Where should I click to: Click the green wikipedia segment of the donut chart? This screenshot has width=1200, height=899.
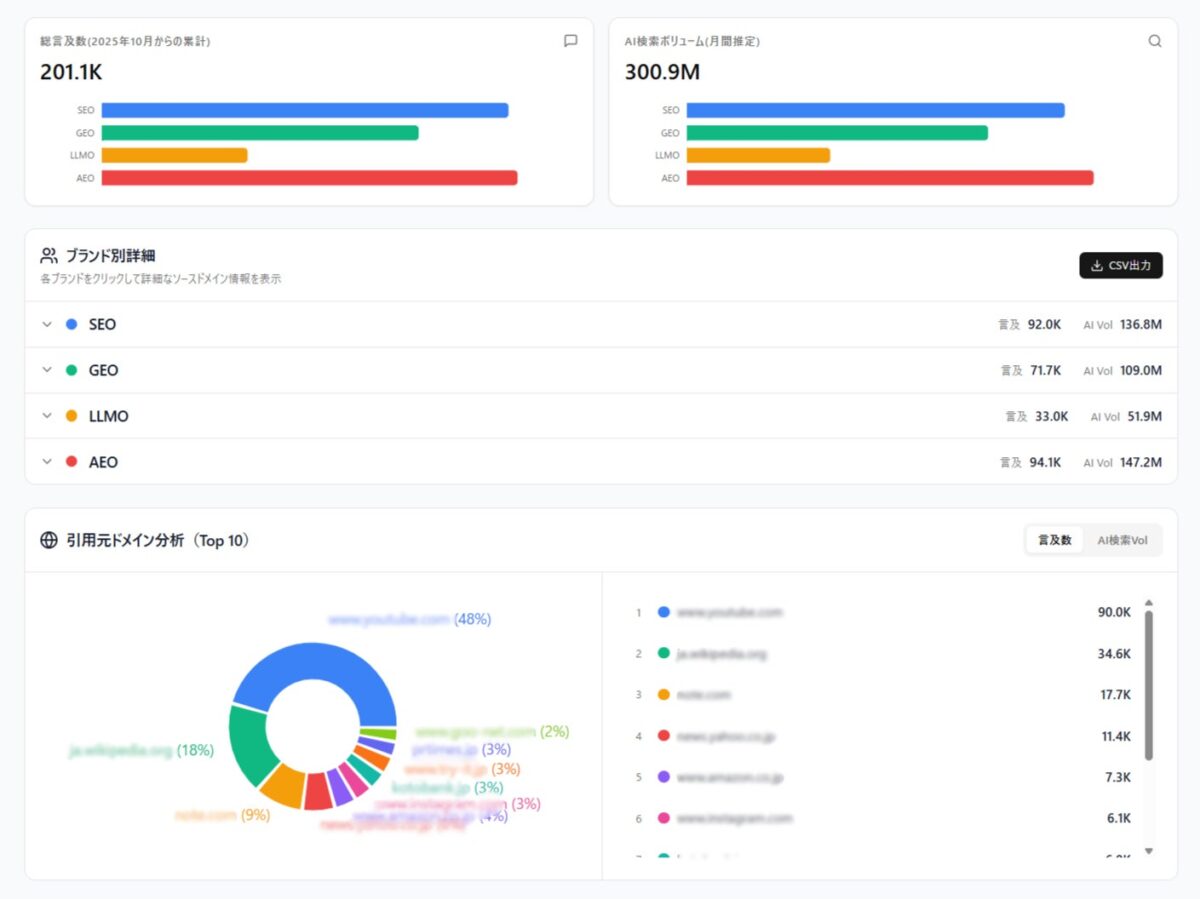click(248, 745)
